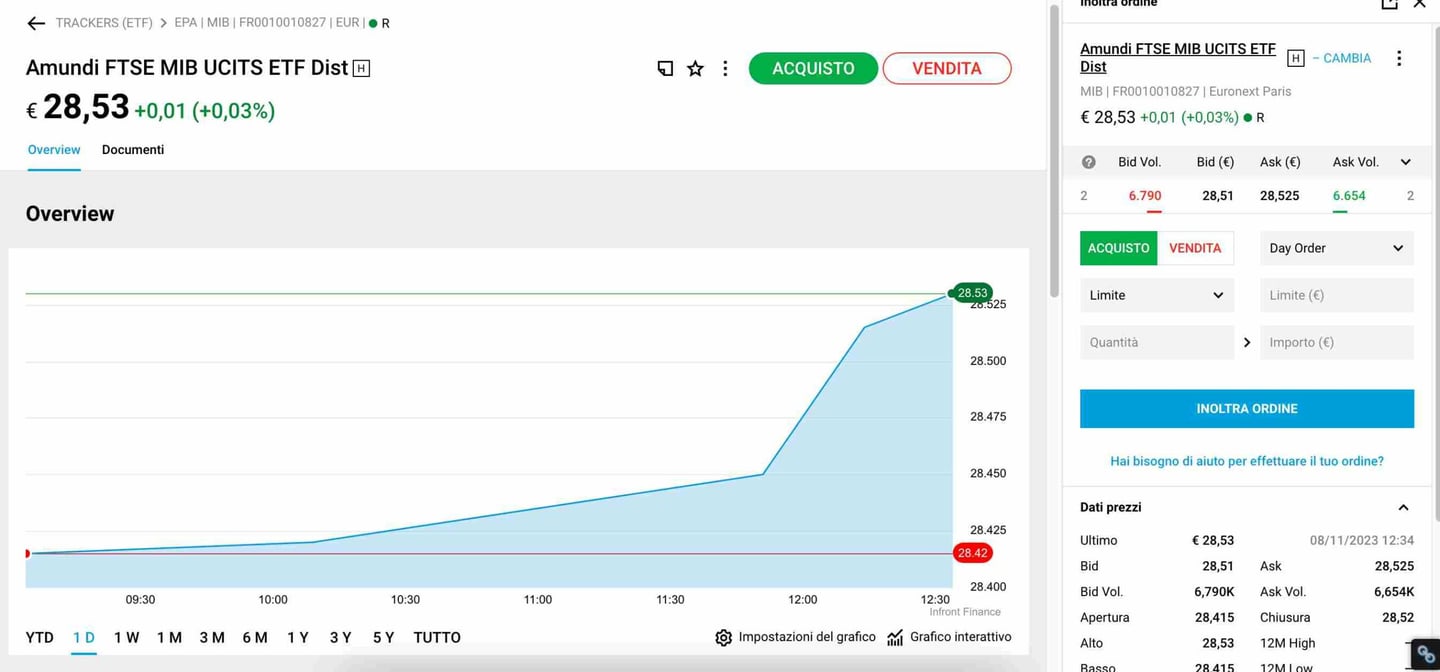Select the Overview tab

54,150
